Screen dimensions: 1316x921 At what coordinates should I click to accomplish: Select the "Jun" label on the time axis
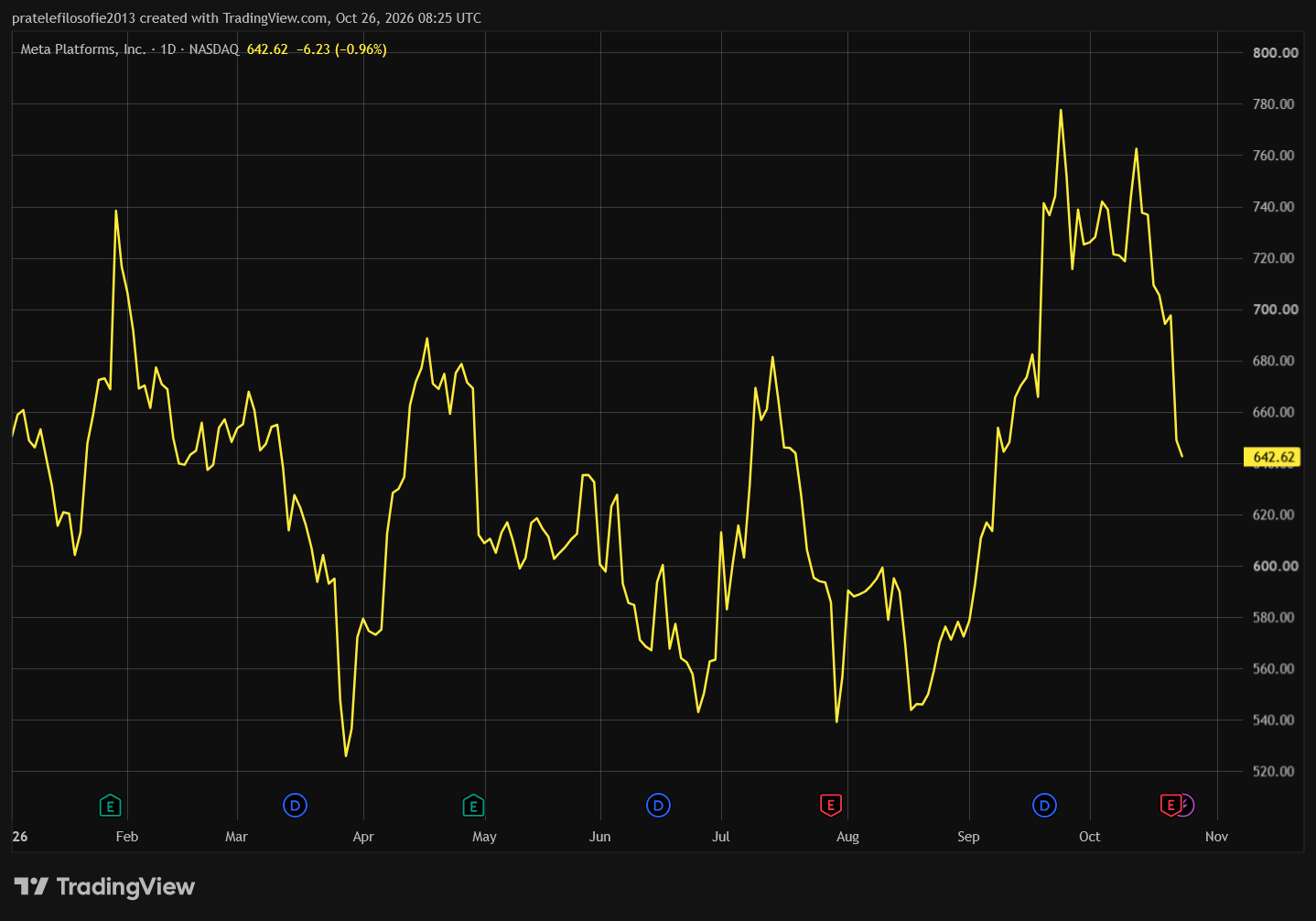click(600, 837)
